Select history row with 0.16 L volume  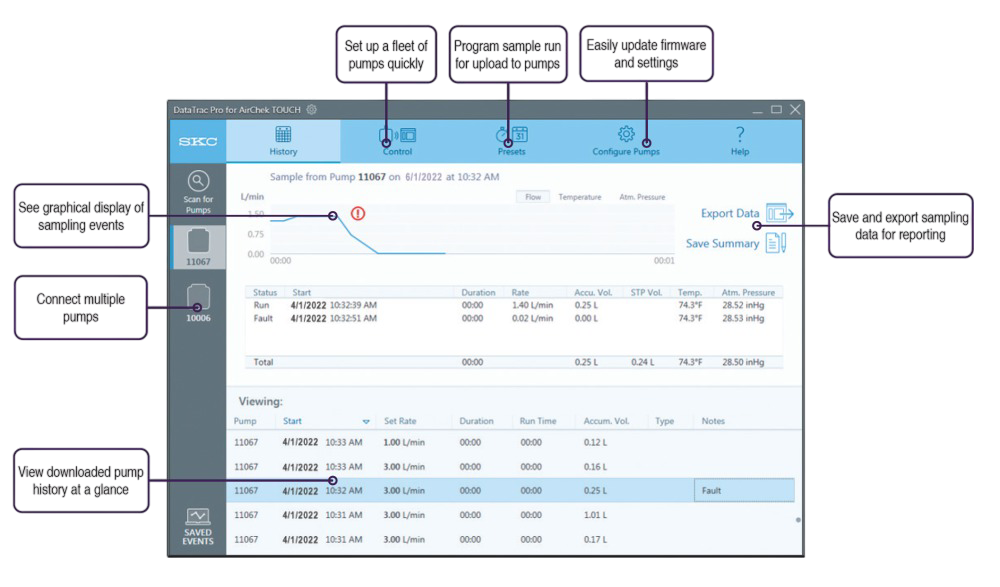[514, 466]
